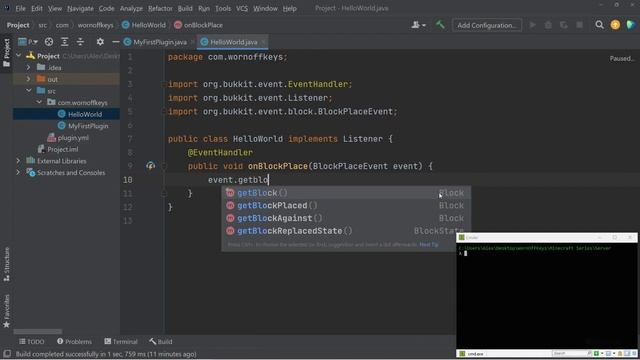Click the Paused indicator at editor top right

(x=622, y=58)
